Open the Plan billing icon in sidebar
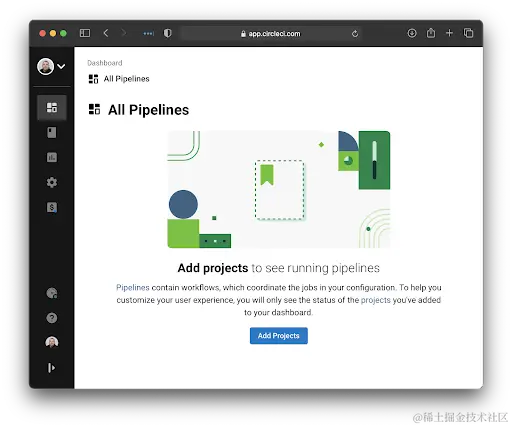Viewport: 512px width, 427px height. tap(52, 207)
